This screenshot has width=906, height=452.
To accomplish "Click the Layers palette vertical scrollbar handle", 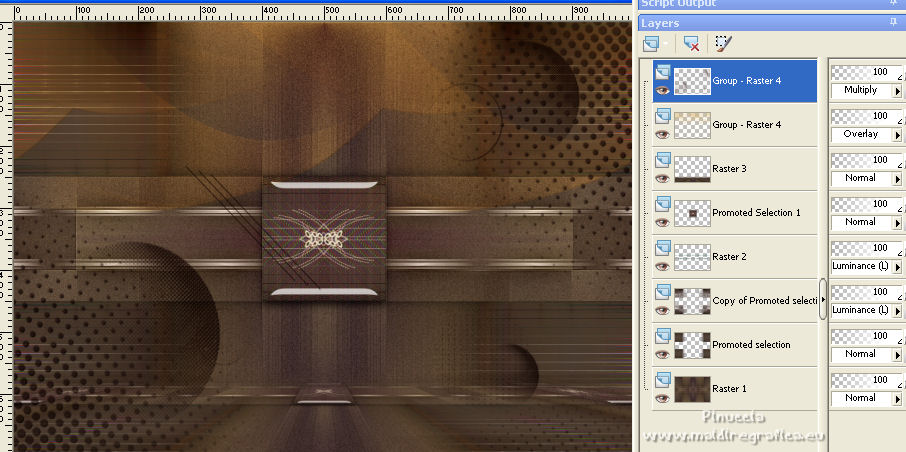I will point(823,299).
